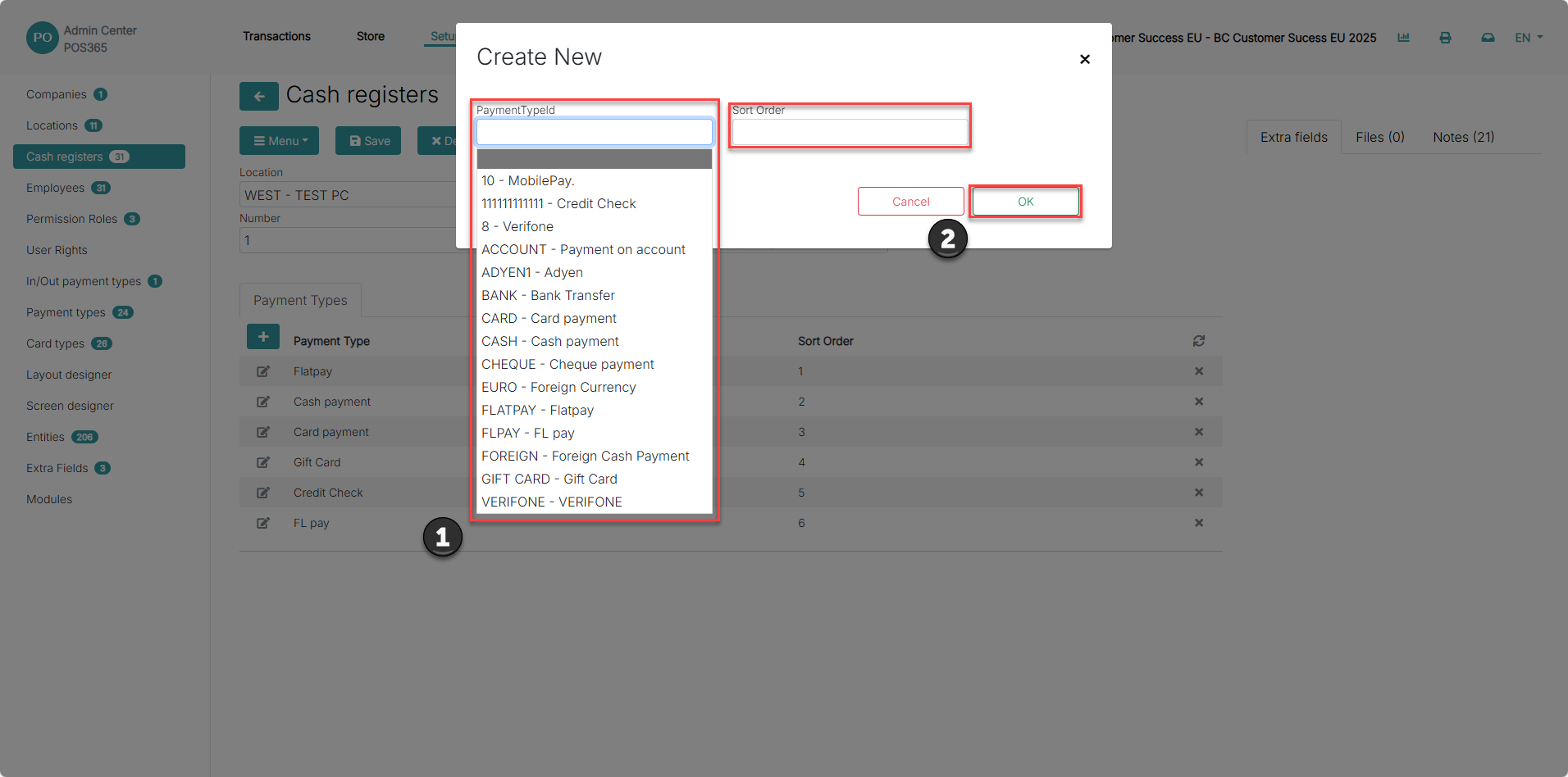Click the back arrow beside Cash registers
This screenshot has height=777, width=1568.
259,96
